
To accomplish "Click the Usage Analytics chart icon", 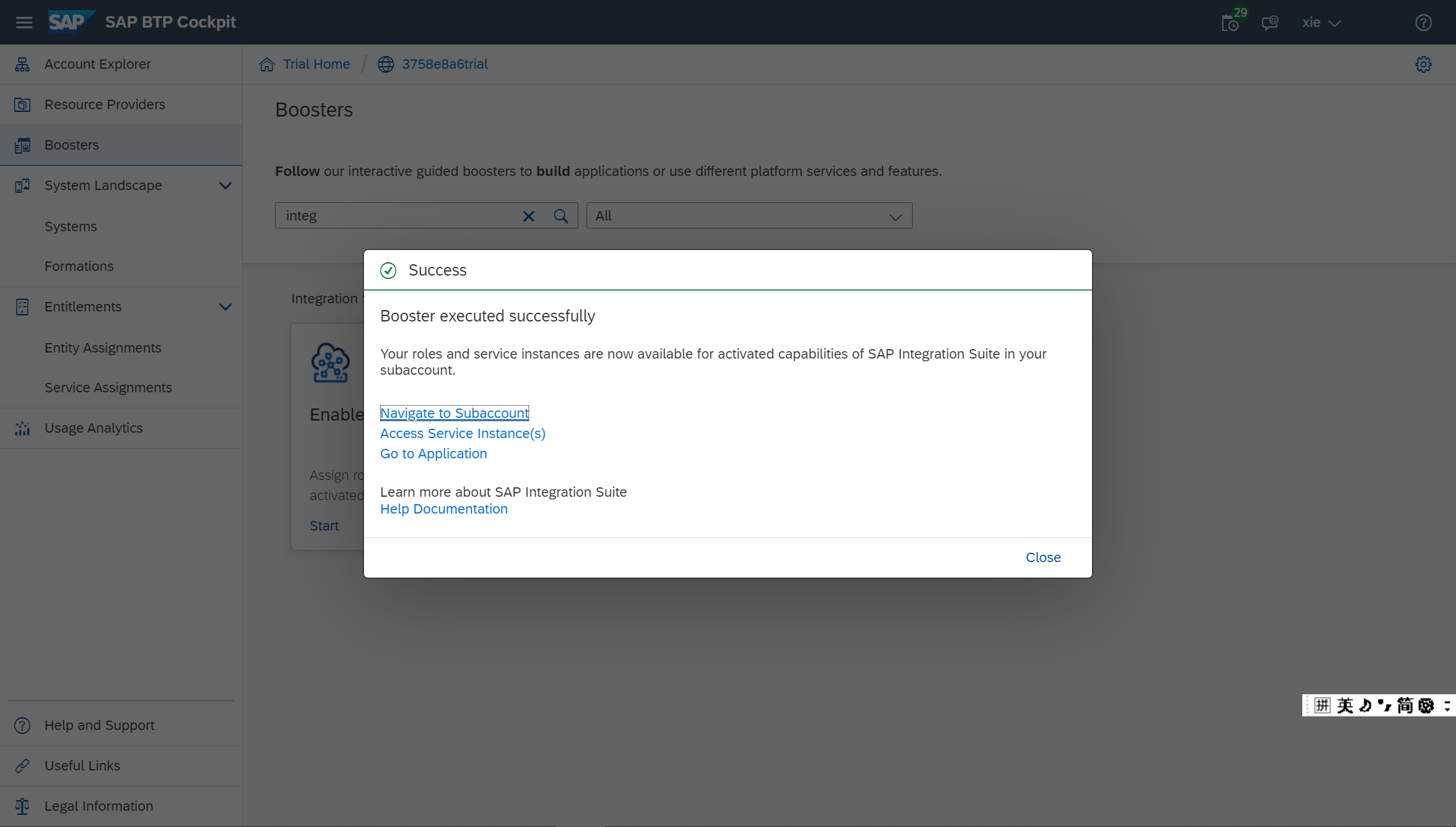I will [22, 429].
